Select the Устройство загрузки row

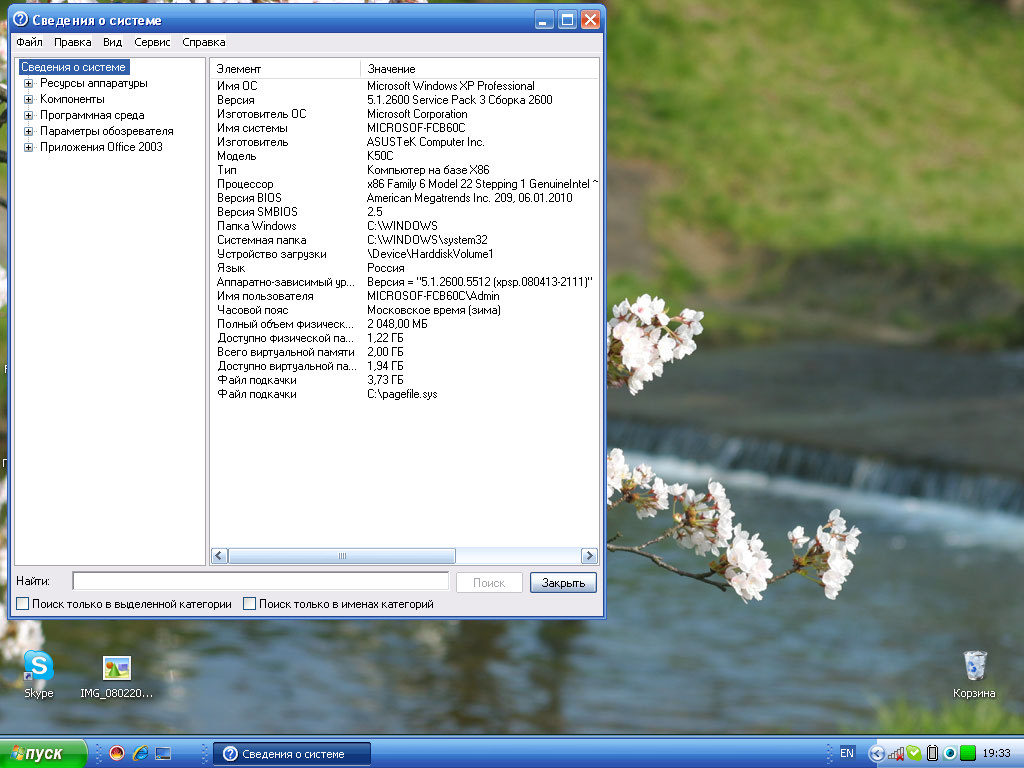[x=404, y=254]
